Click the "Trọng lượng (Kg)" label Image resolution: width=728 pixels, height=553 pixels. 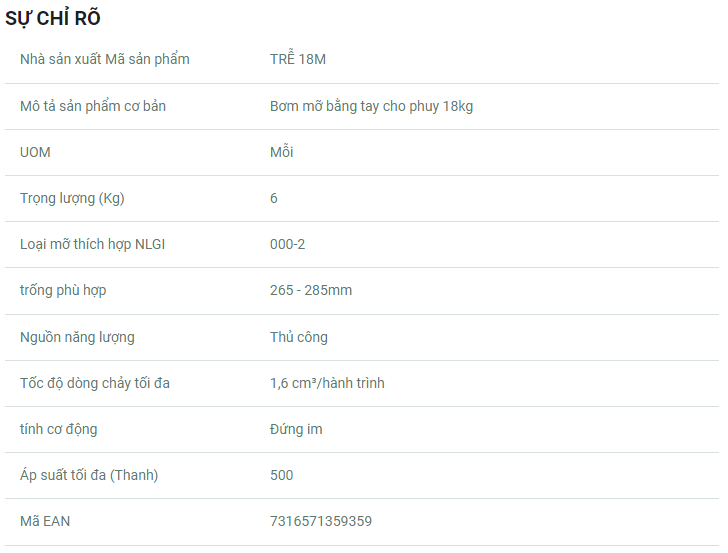(x=72, y=198)
